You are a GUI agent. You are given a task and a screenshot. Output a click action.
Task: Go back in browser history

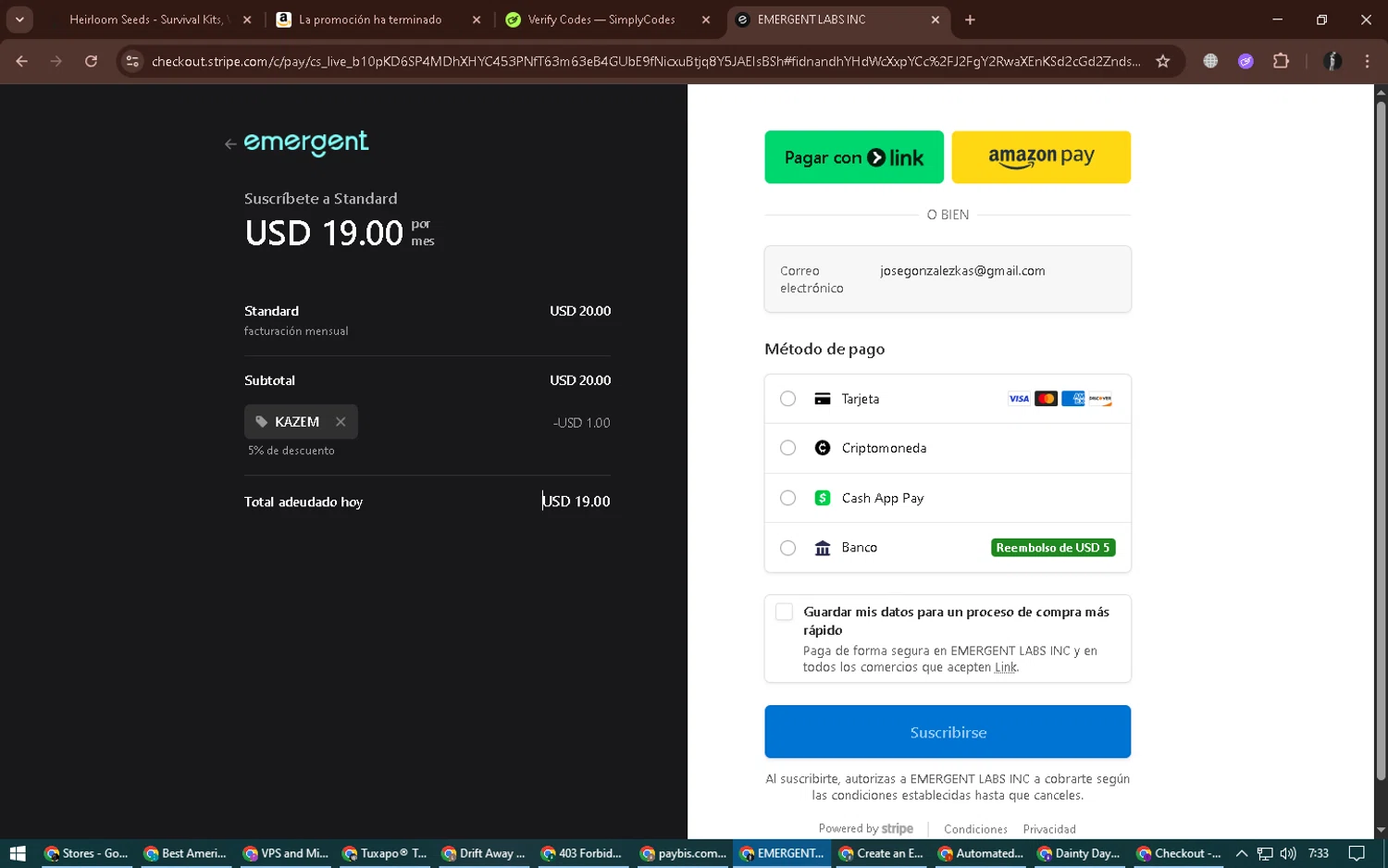coord(22,61)
